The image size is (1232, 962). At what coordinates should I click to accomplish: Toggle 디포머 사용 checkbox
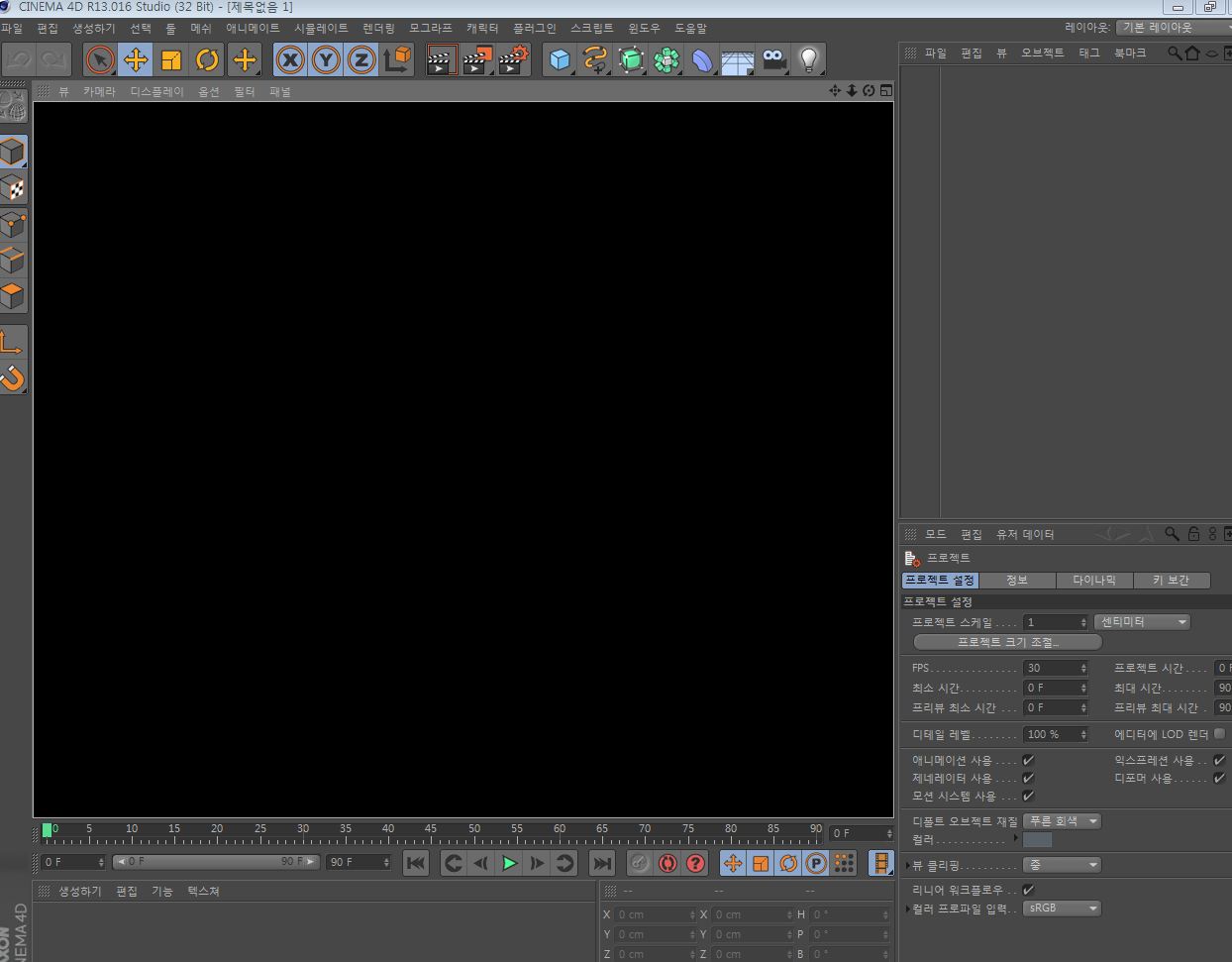tap(1219, 778)
